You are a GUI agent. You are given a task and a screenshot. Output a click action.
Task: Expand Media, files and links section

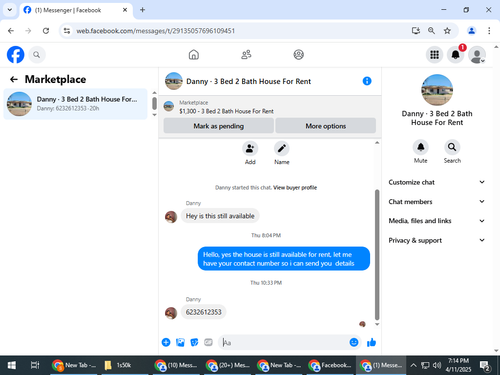(437, 221)
